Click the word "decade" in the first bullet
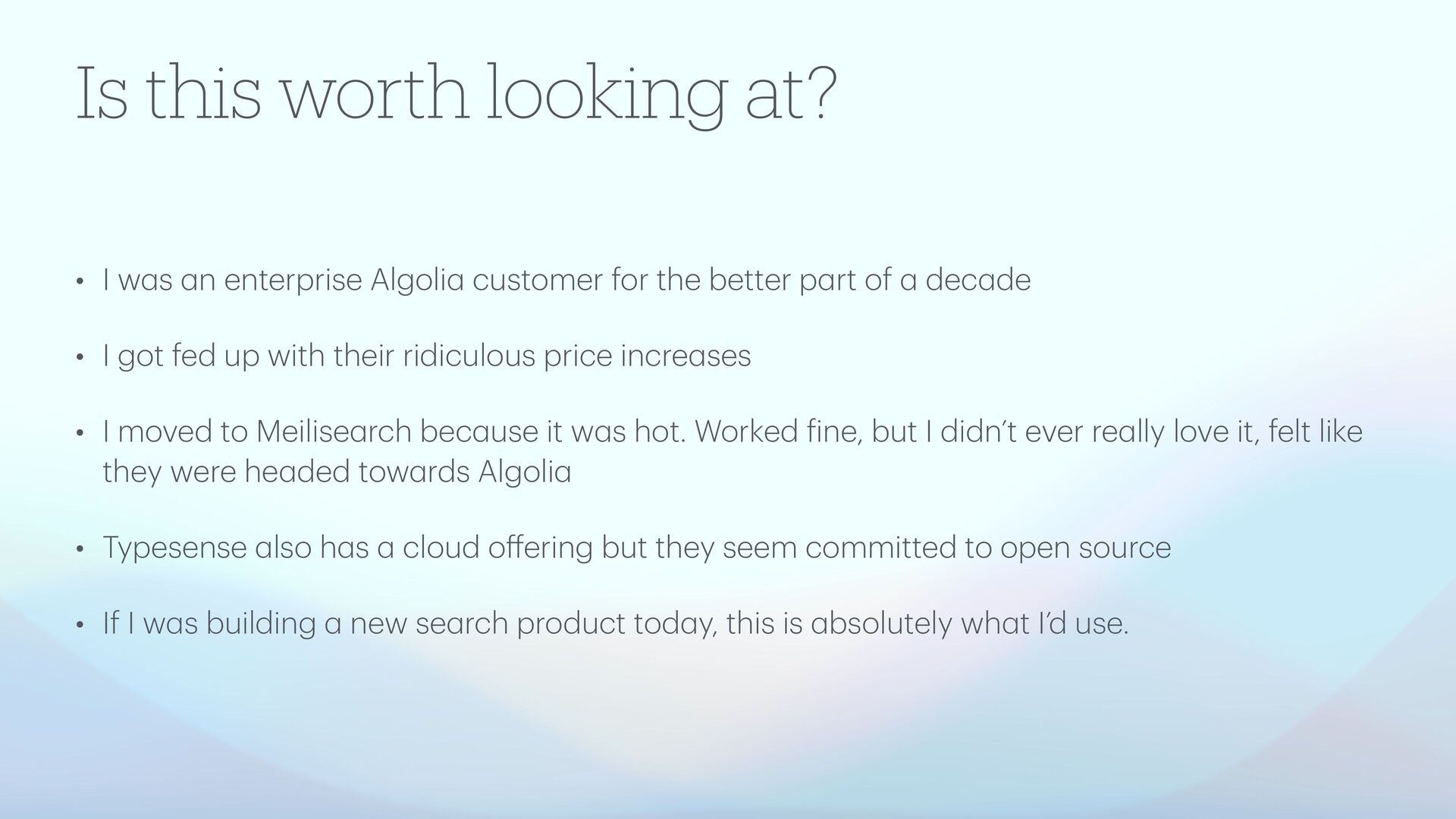Viewport: 1456px width, 819px height. tap(977, 281)
